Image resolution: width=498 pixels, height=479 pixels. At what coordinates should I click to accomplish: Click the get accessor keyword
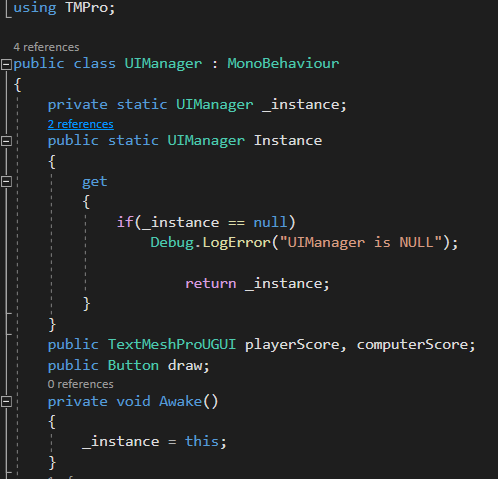(x=95, y=182)
